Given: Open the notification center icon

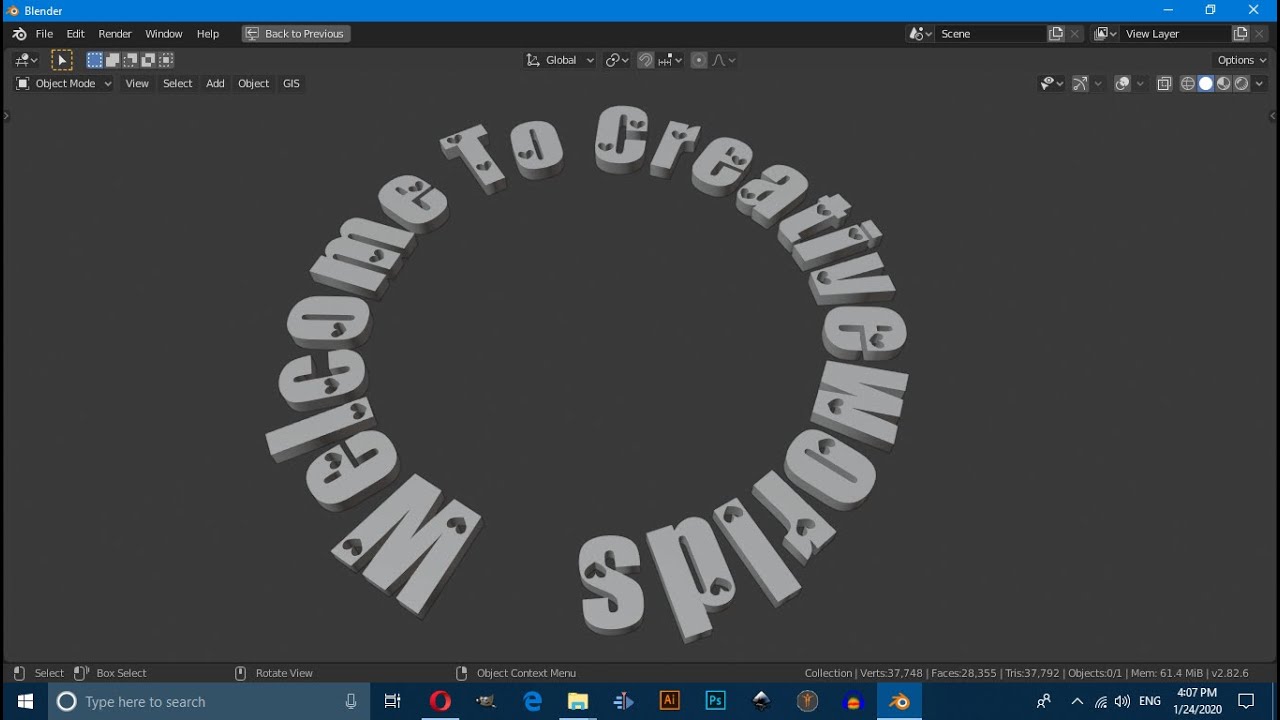Looking at the screenshot, I should (1246, 702).
